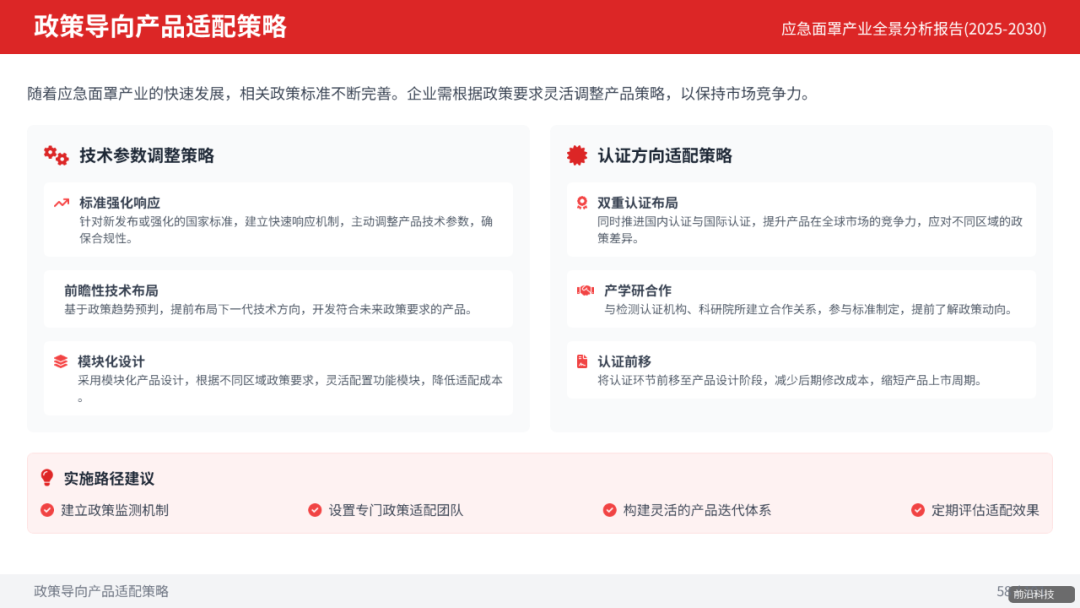Select the red trend arrow icon near 标准强化响应
Image resolution: width=1080 pixels, height=608 pixels.
[x=62, y=202]
